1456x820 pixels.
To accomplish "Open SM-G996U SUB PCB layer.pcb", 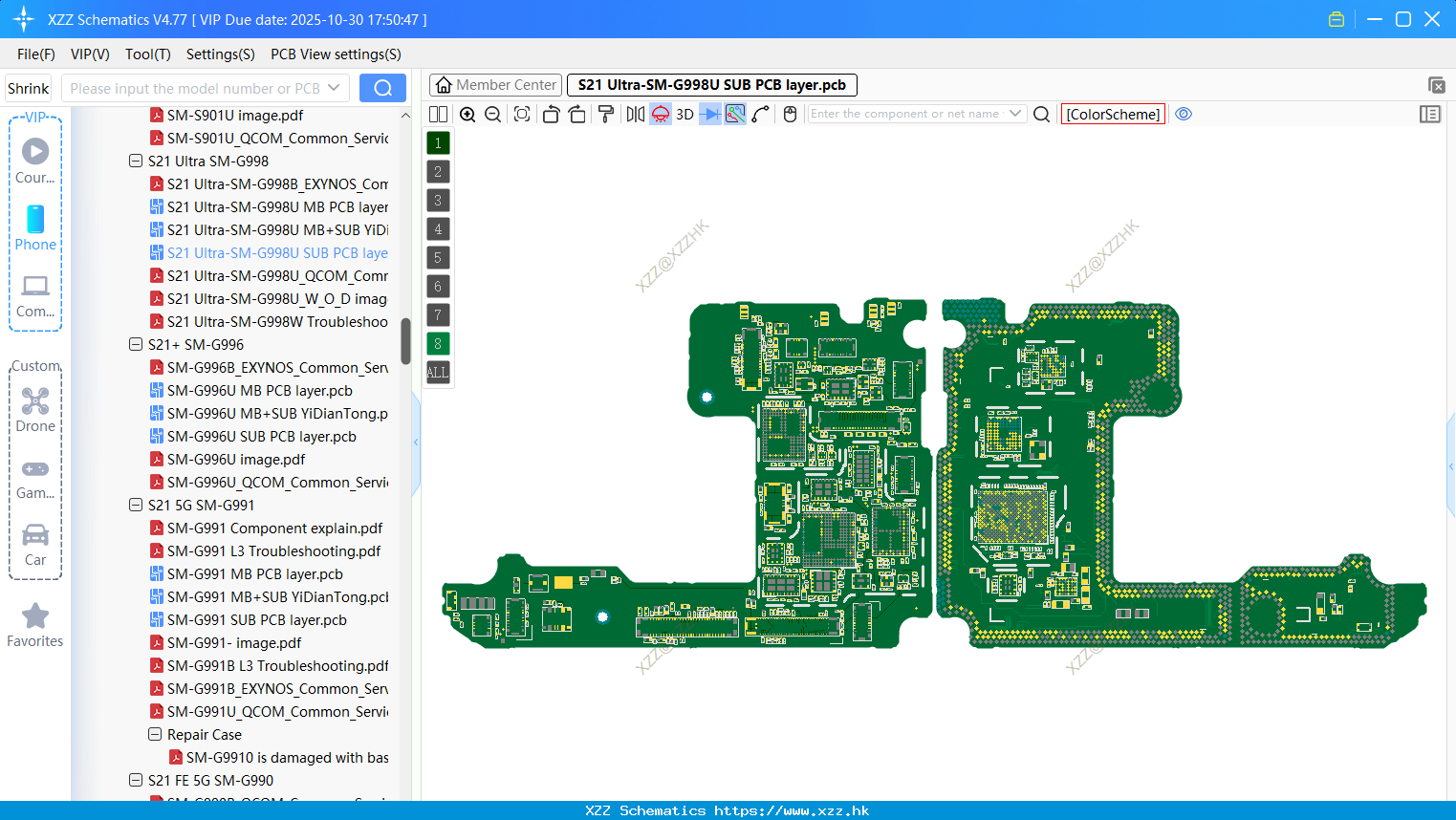I will [253, 437].
